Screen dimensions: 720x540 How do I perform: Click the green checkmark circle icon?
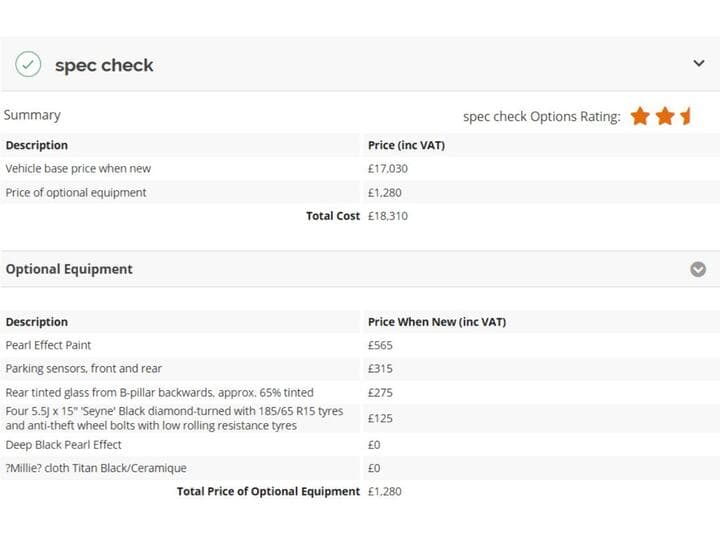[x=28, y=64]
